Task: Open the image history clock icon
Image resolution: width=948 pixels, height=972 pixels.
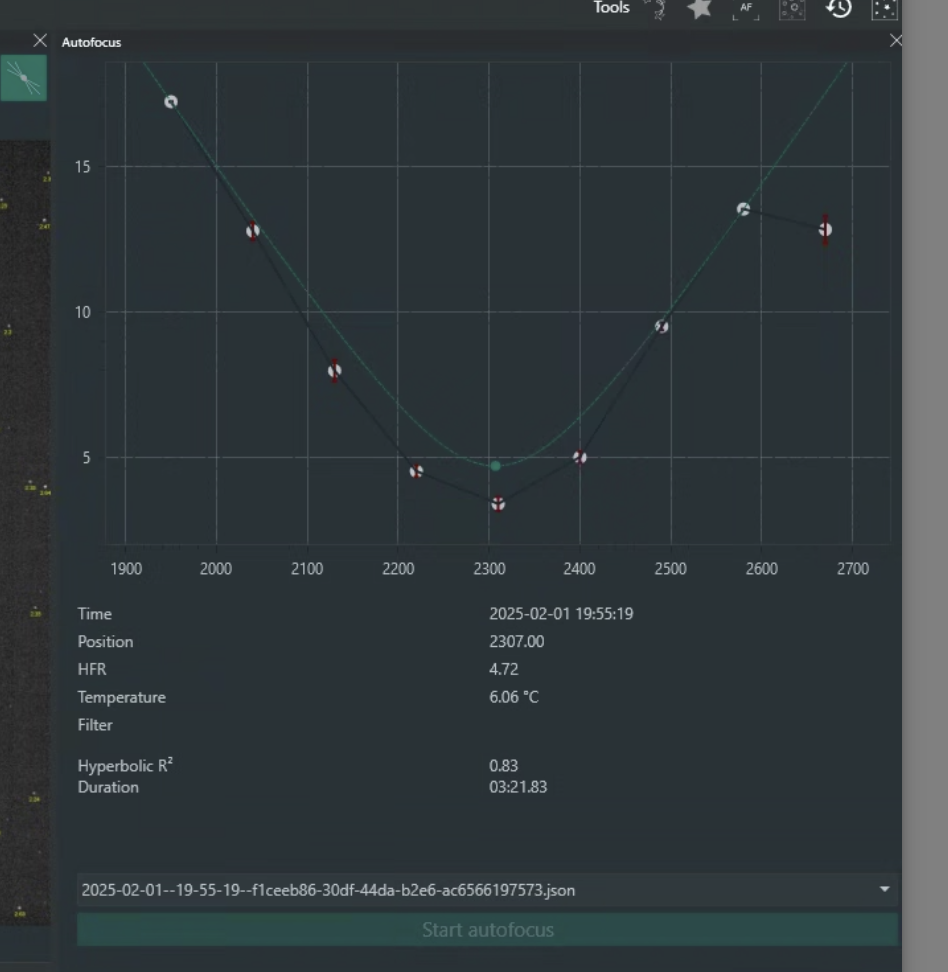Action: click(838, 9)
